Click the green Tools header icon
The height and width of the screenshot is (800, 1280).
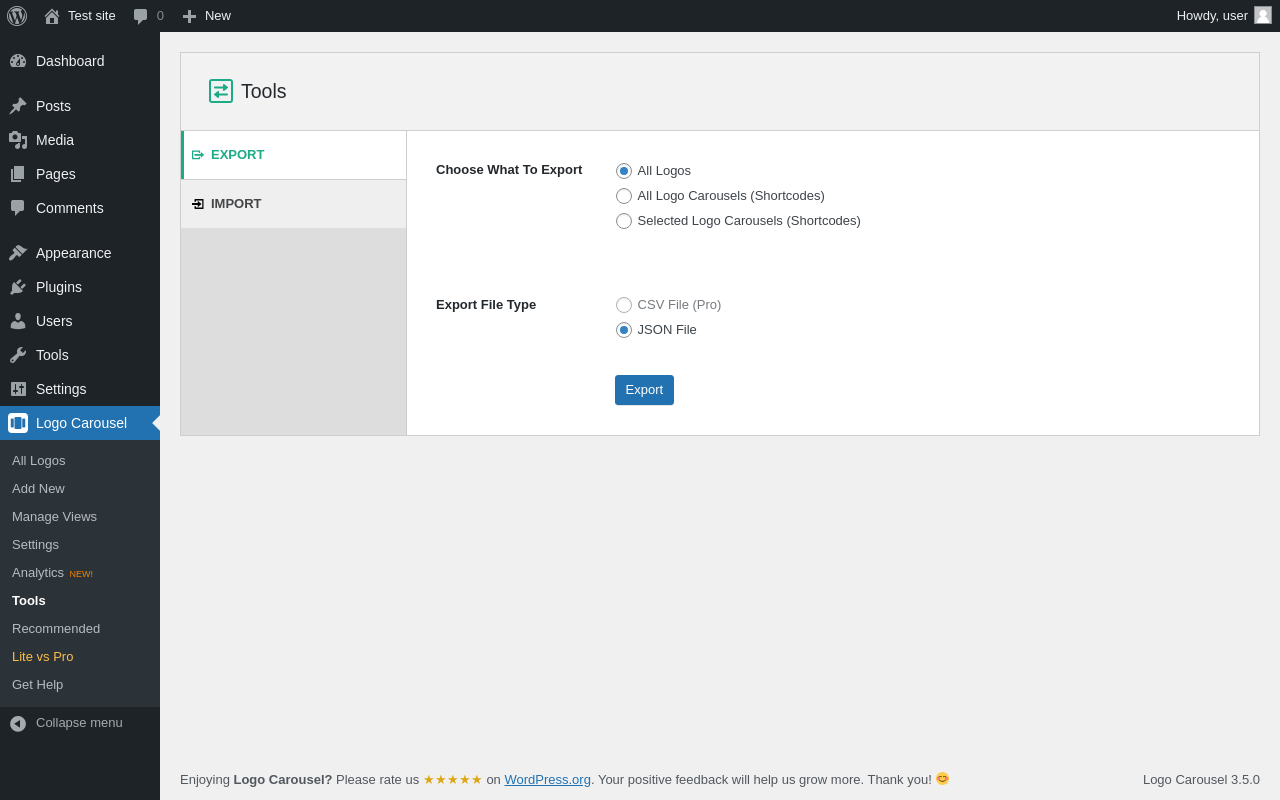point(221,91)
